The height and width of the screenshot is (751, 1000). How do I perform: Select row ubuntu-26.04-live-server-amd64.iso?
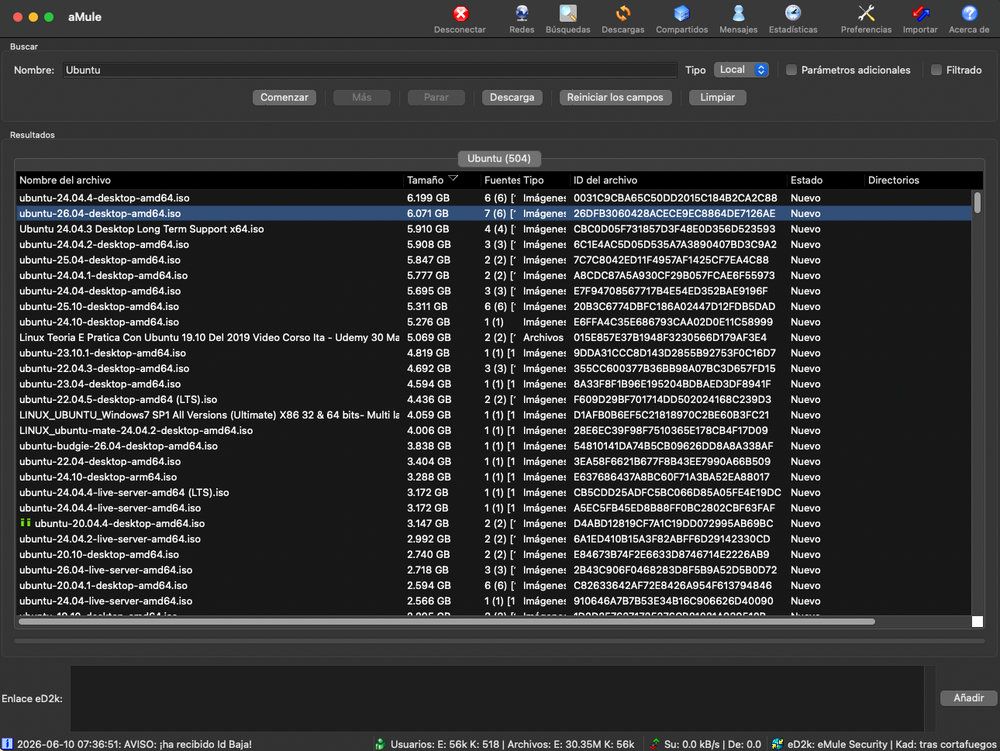pos(494,570)
